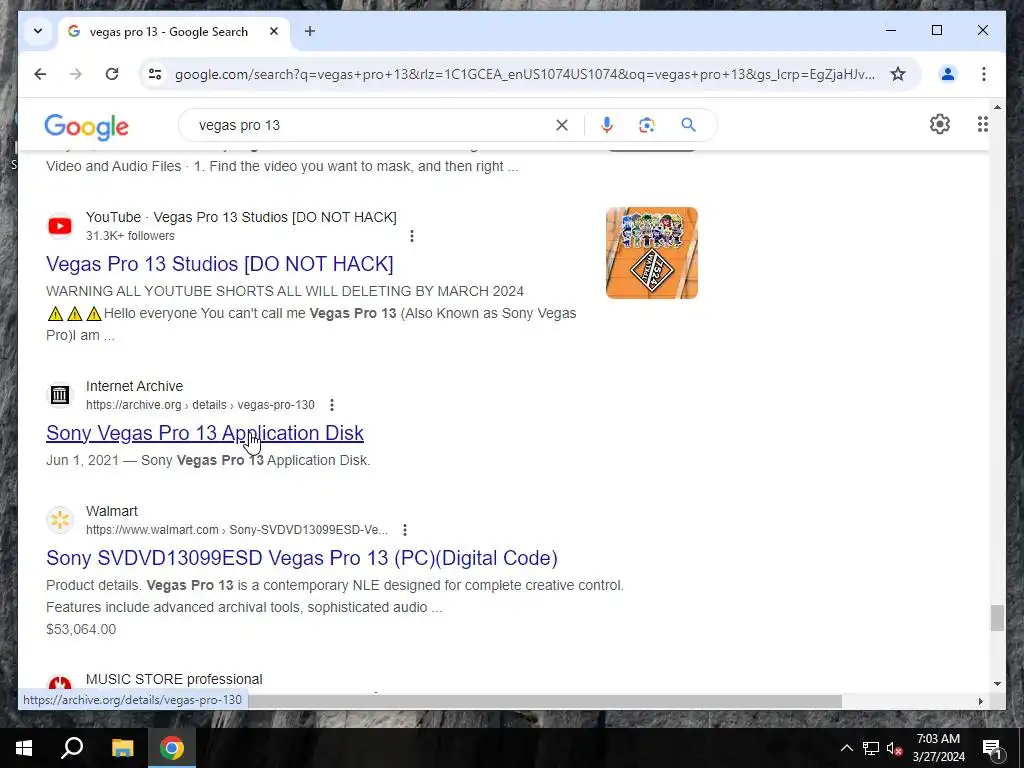
Task: Click the 31.3K+ followers text
Action: (x=130, y=236)
